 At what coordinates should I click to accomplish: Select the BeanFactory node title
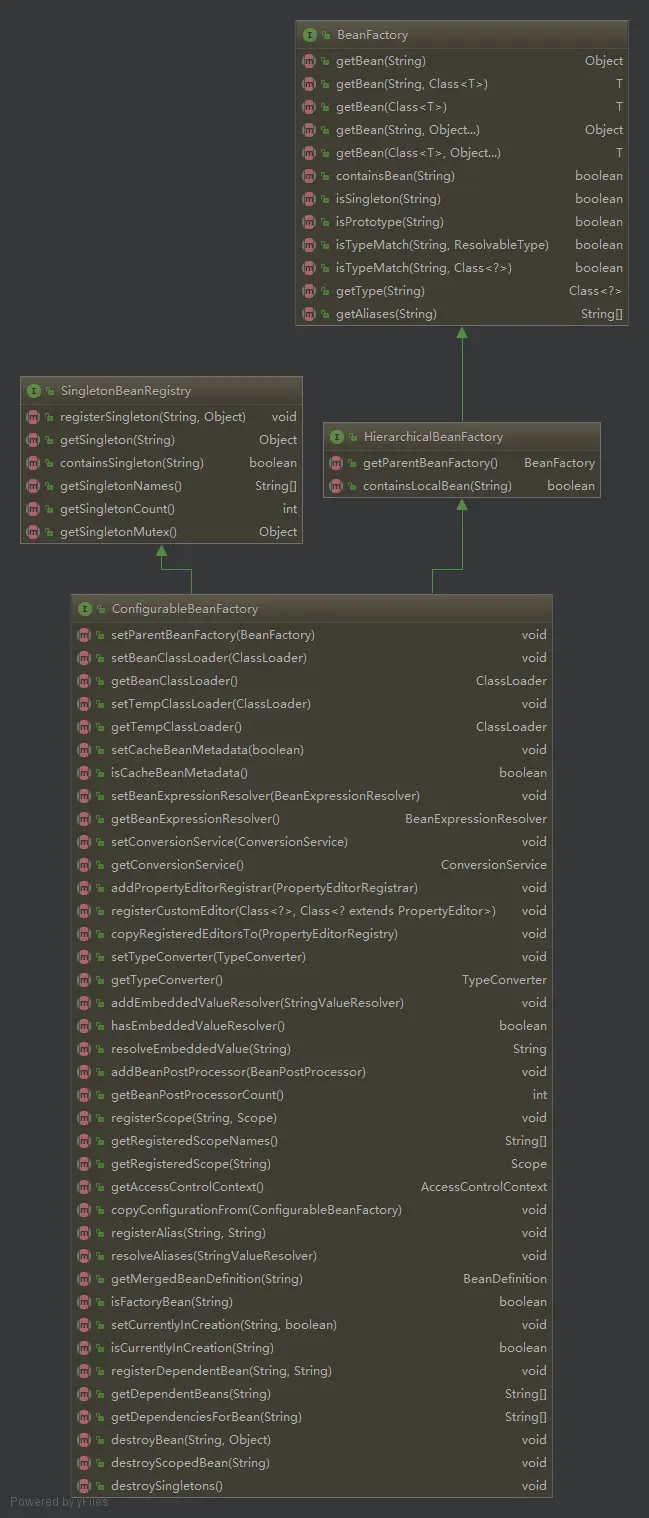372,35
